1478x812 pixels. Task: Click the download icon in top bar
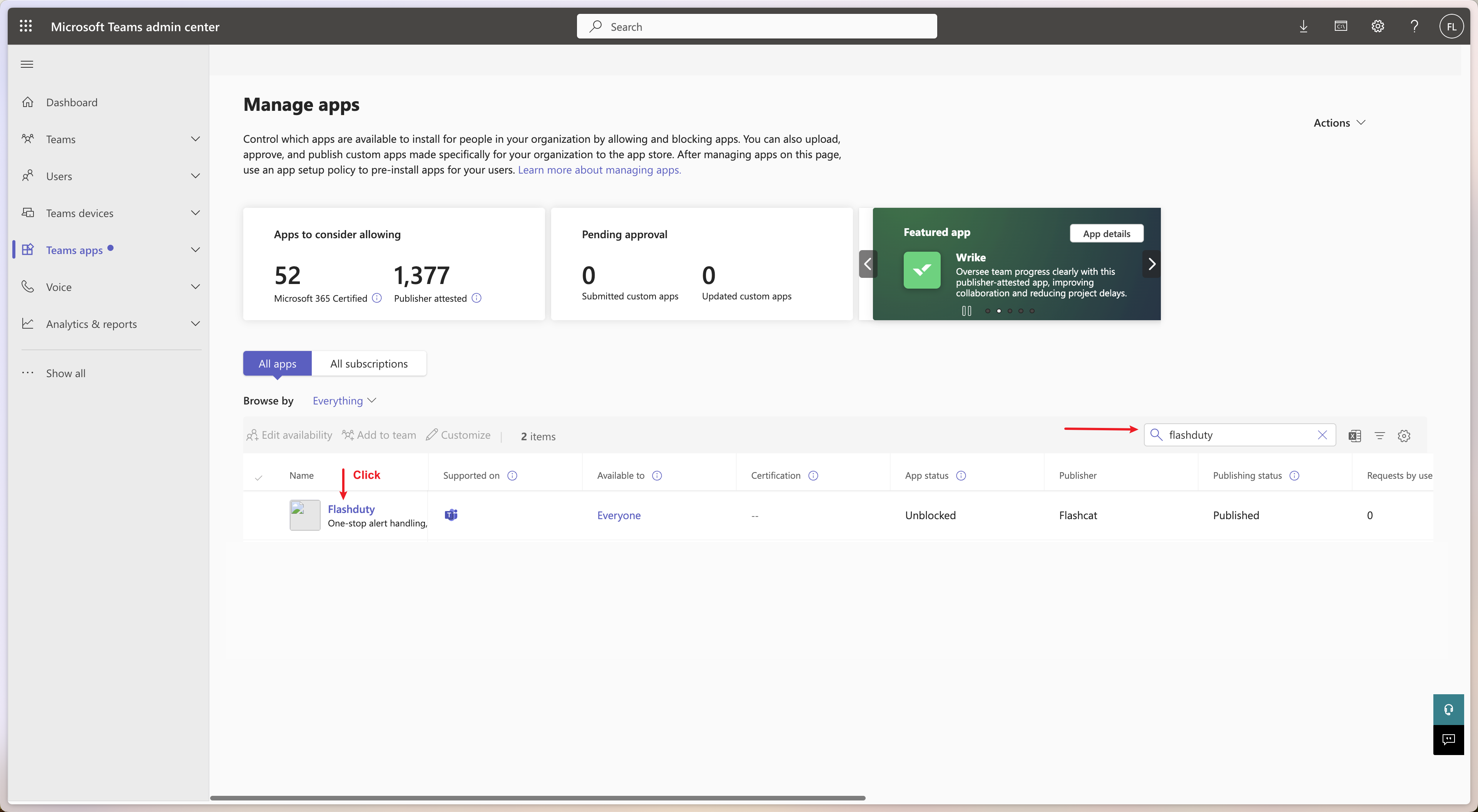(x=1303, y=27)
